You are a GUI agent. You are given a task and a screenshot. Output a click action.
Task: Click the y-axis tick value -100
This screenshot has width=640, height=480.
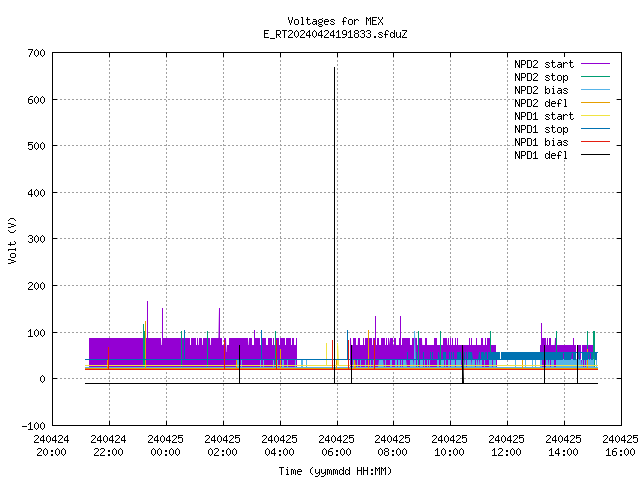point(33,426)
